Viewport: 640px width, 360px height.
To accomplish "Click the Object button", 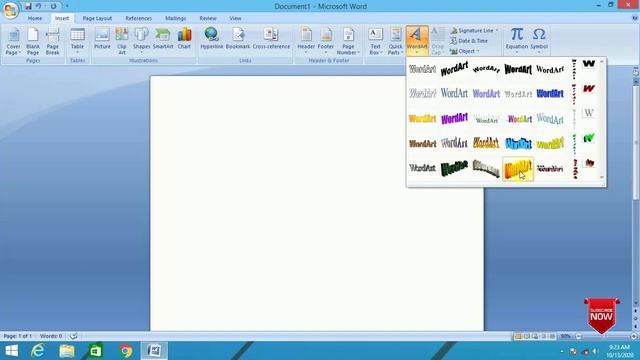I will click(x=463, y=51).
